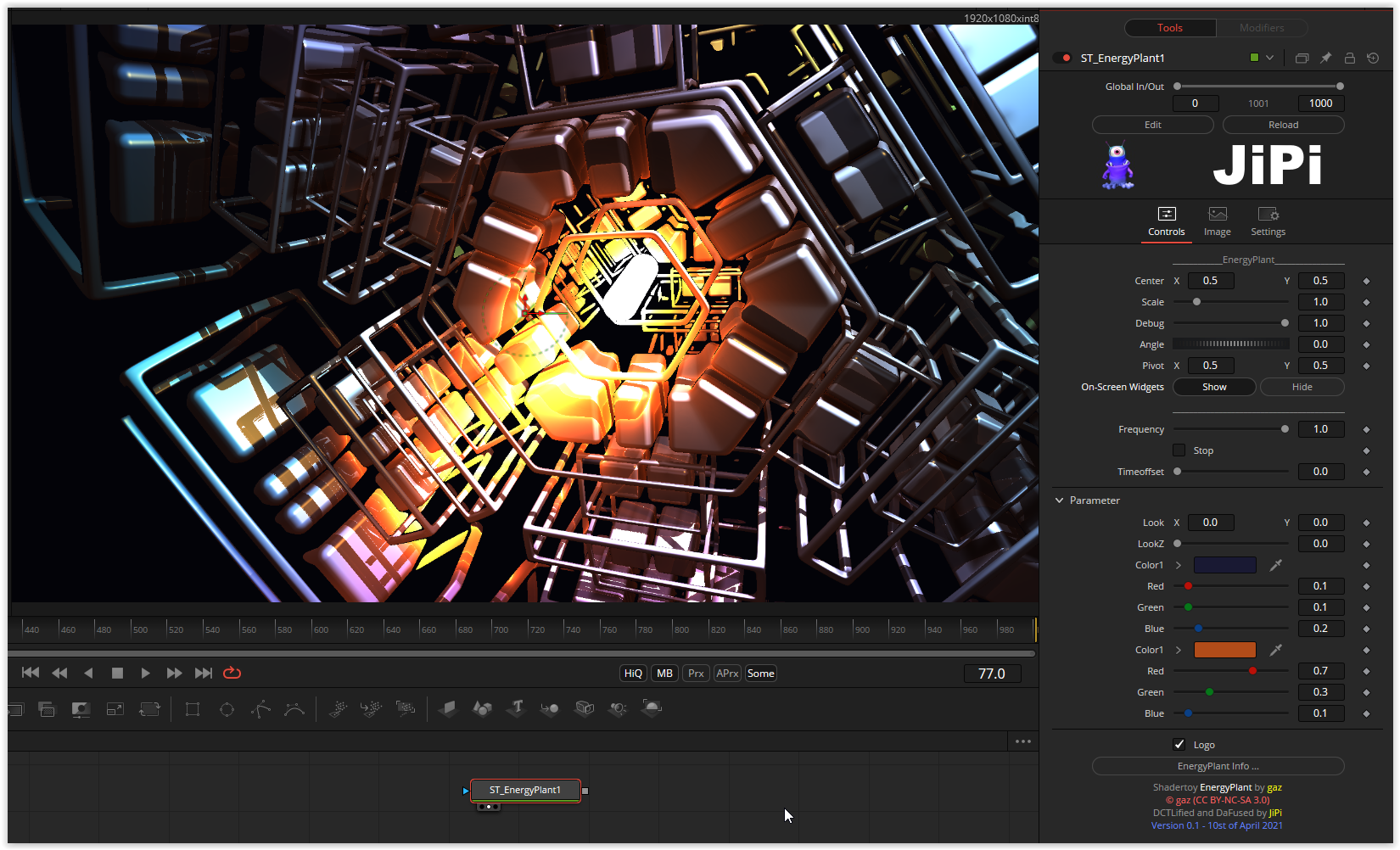Open the node editor three-dots menu

coord(1023,741)
